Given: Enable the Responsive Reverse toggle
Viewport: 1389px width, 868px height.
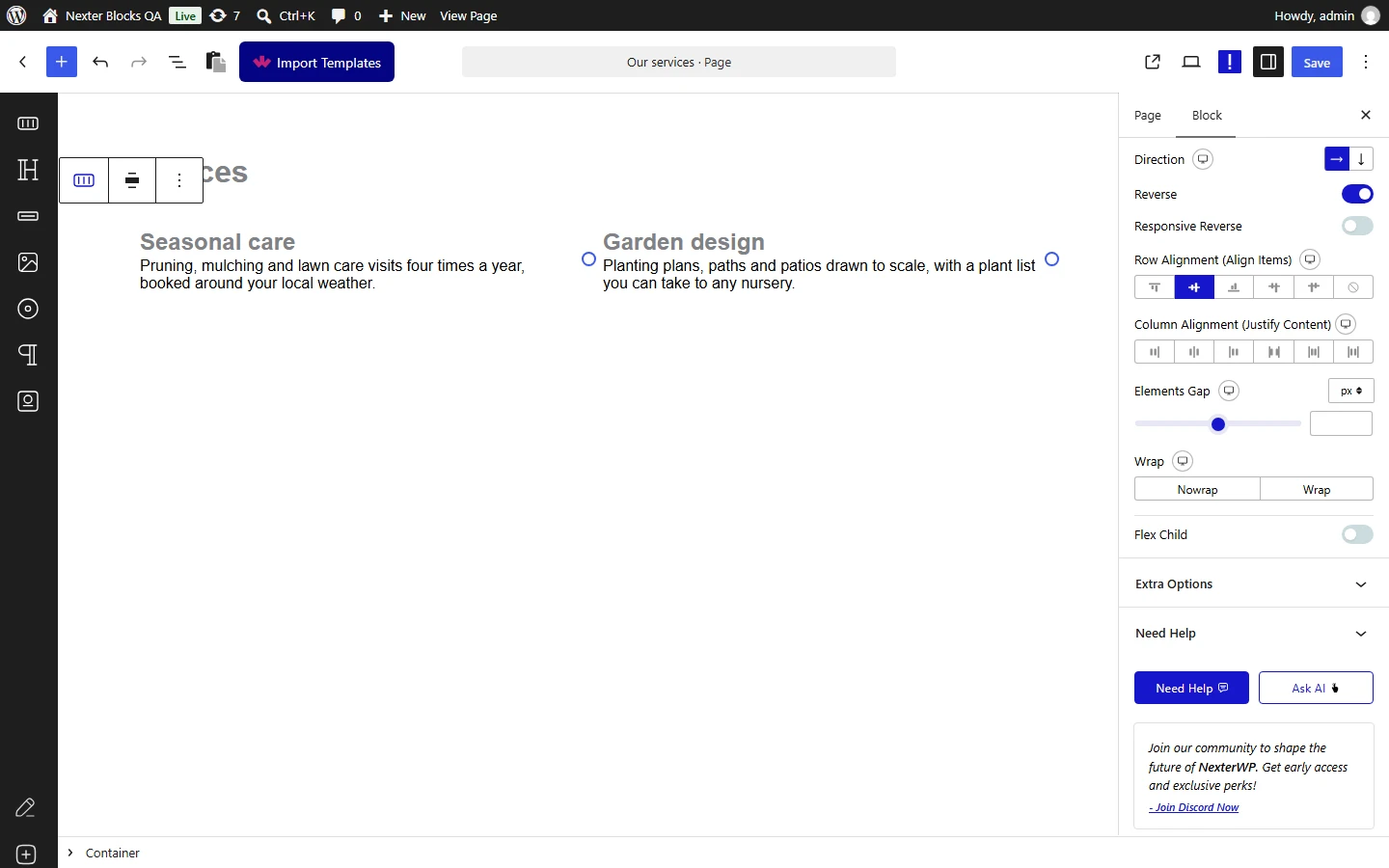Looking at the screenshot, I should [1357, 226].
